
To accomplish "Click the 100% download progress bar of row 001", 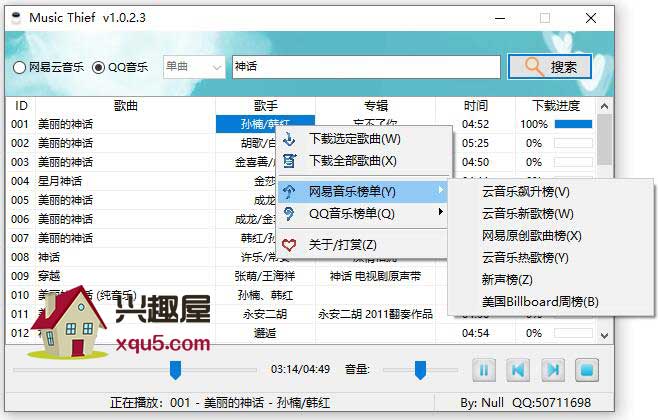I will [x=573, y=124].
